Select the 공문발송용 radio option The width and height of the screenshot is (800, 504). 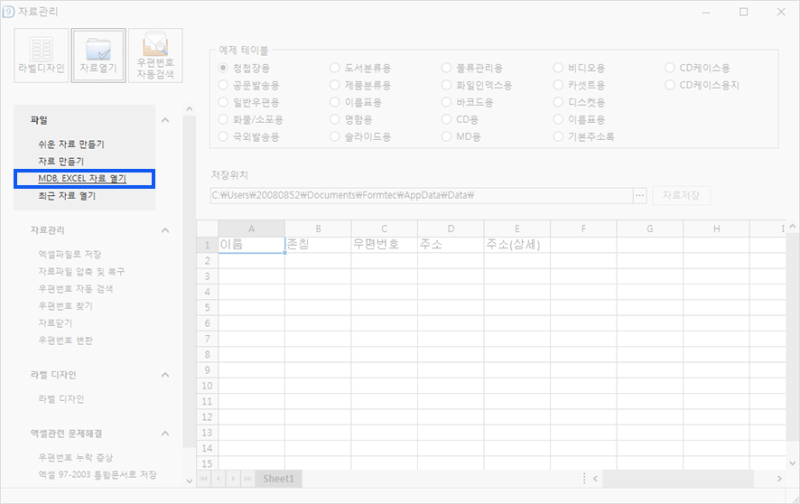(x=223, y=85)
